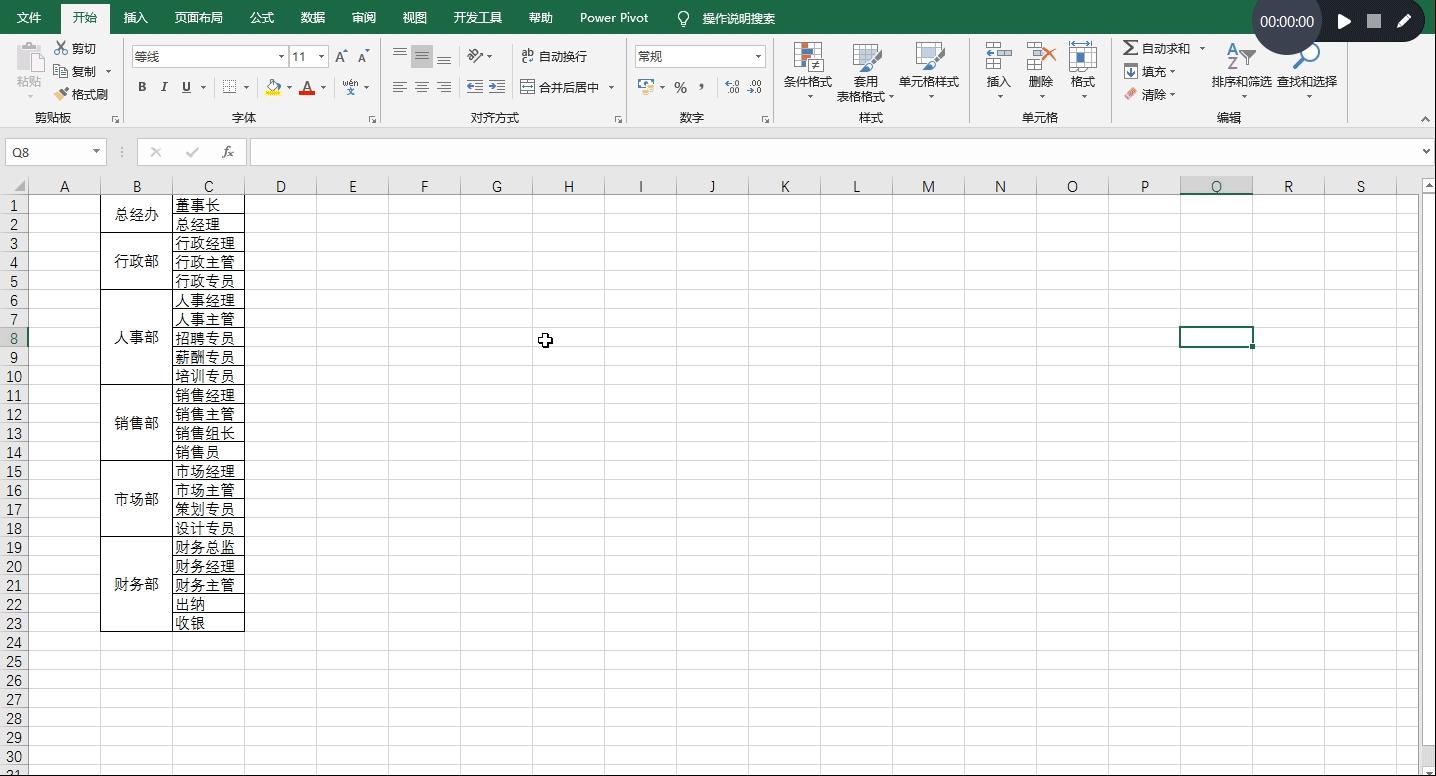Open the font name dropdown (等线)
Image resolution: width=1436 pixels, height=776 pixels.
[281, 57]
